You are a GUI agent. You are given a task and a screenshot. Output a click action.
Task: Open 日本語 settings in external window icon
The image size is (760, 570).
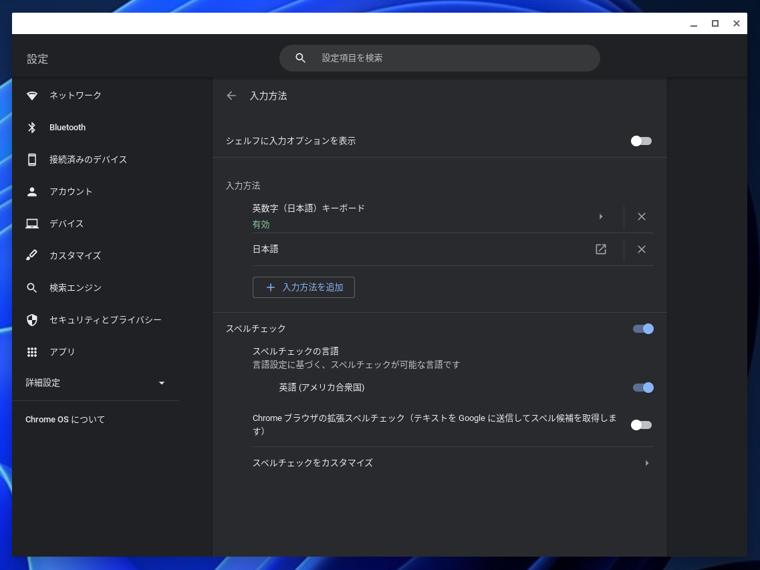click(601, 249)
